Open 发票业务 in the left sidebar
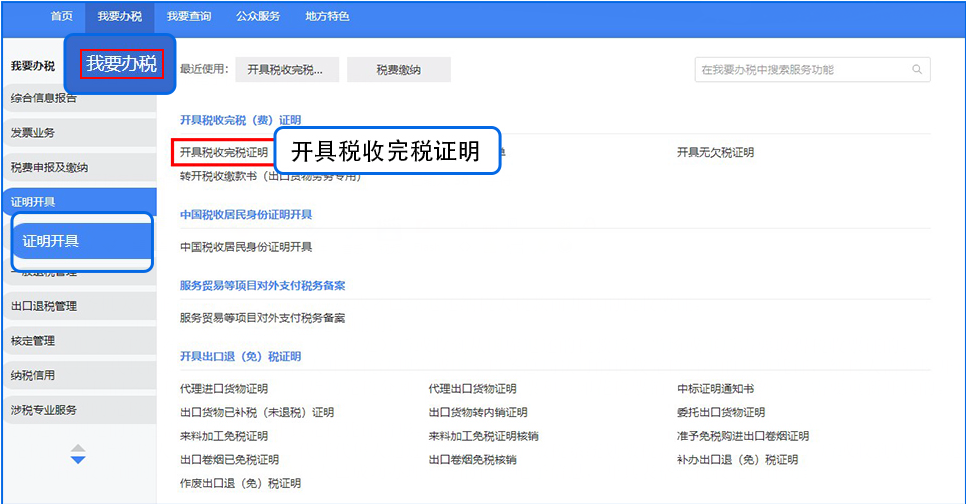 (34, 132)
